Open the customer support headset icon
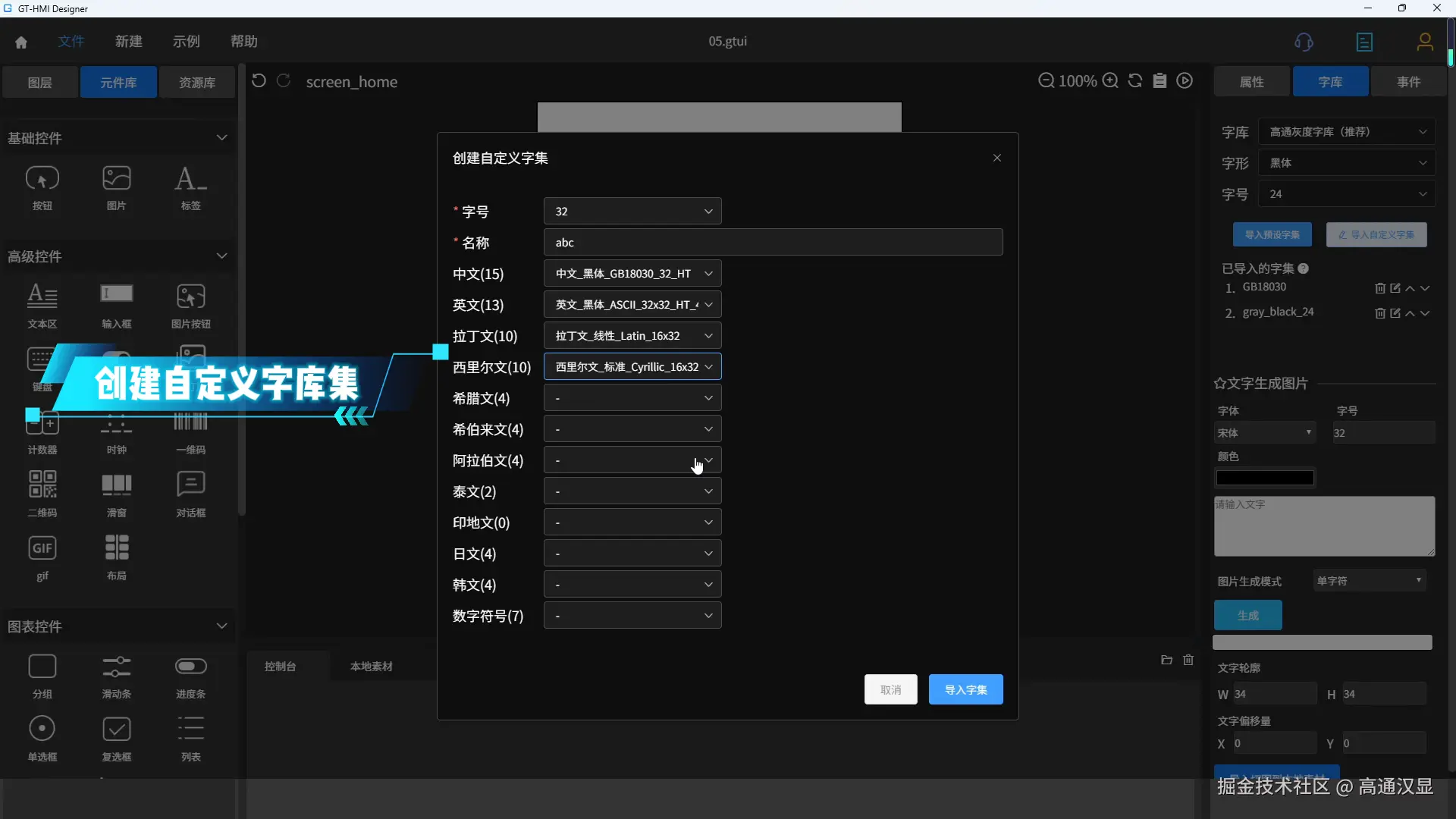Viewport: 1456px width, 819px height. pos(1304,42)
